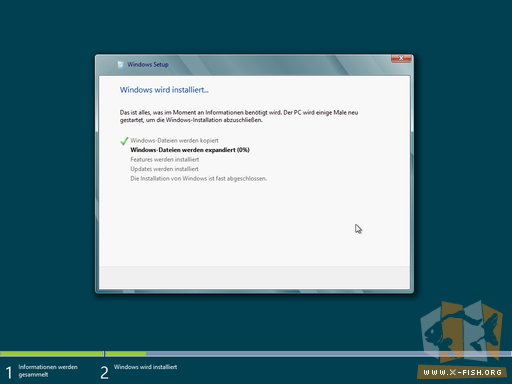Click 'Informationen werden gesammelt' stage label
The width and height of the screenshot is (512, 384).
coord(48,371)
